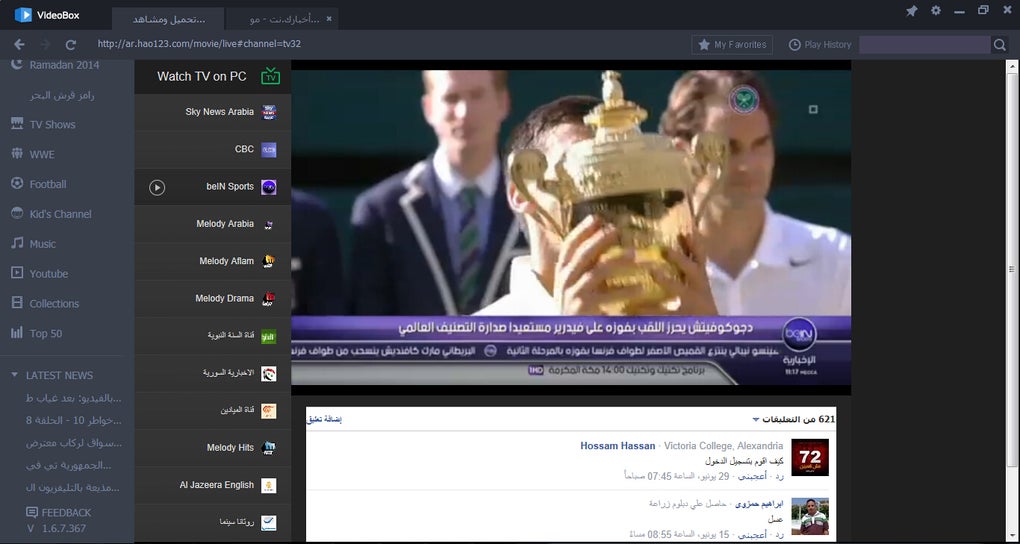Open رامز قرش البحر sidebar entry

pyautogui.click(x=62, y=95)
